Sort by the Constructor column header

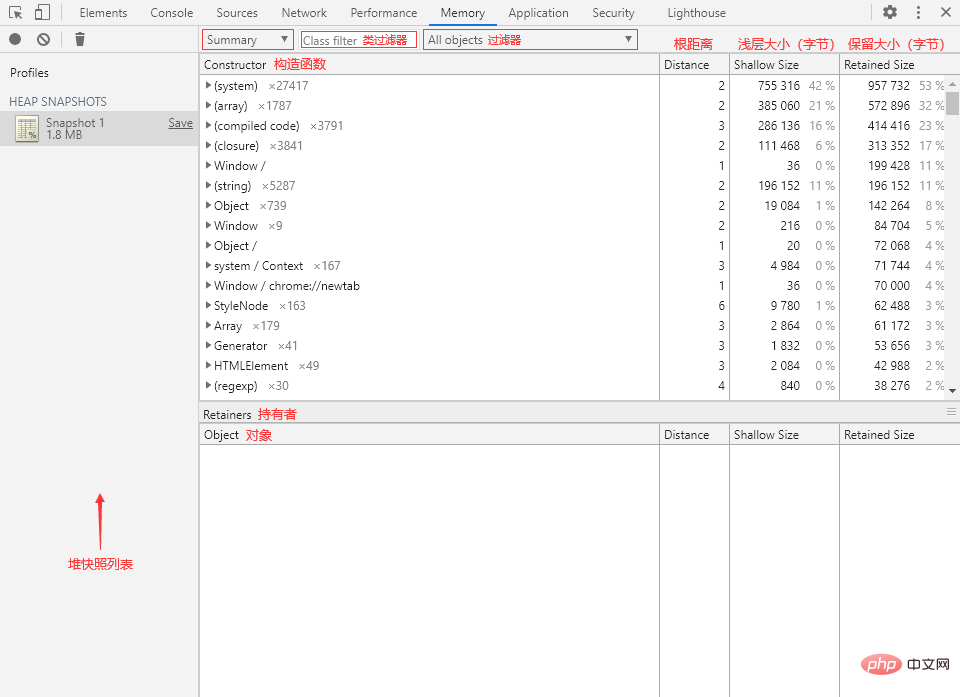point(429,64)
